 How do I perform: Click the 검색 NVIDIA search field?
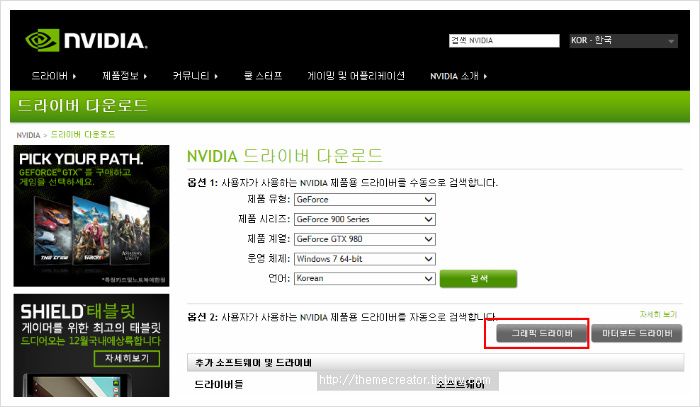point(504,41)
